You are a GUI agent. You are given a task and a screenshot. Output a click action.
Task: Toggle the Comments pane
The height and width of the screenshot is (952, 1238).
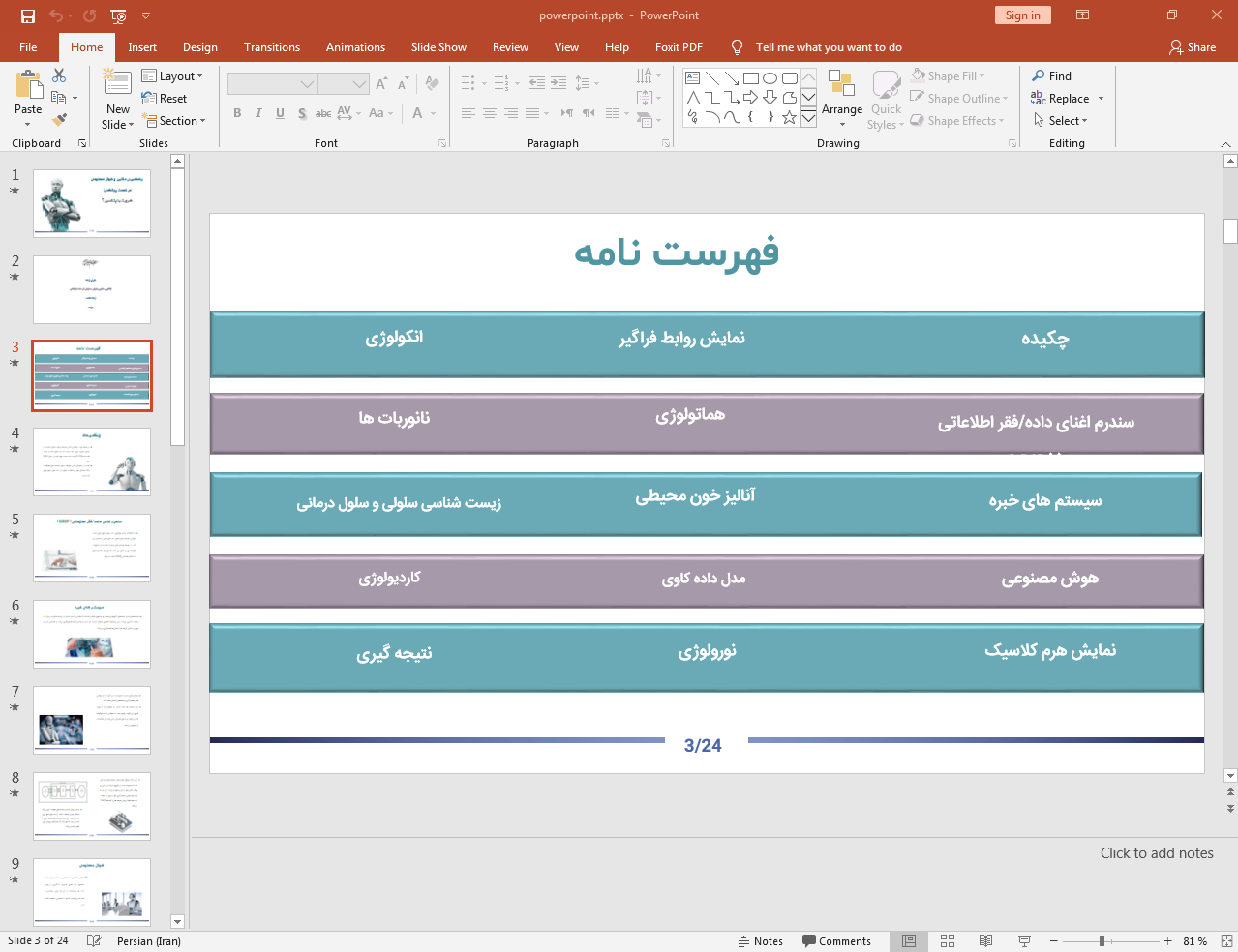point(836,940)
